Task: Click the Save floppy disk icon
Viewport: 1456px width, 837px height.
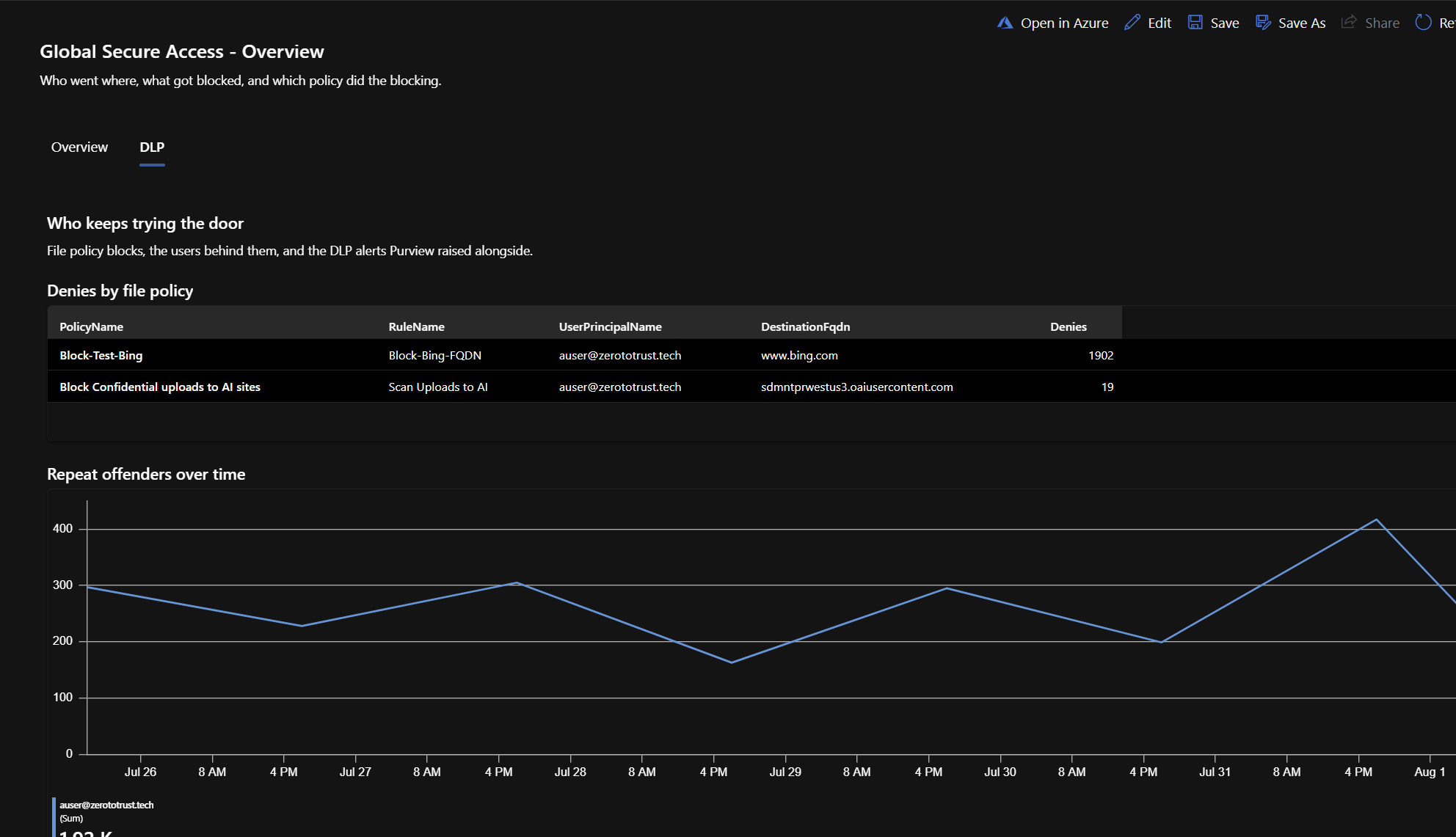Action: point(1195,23)
